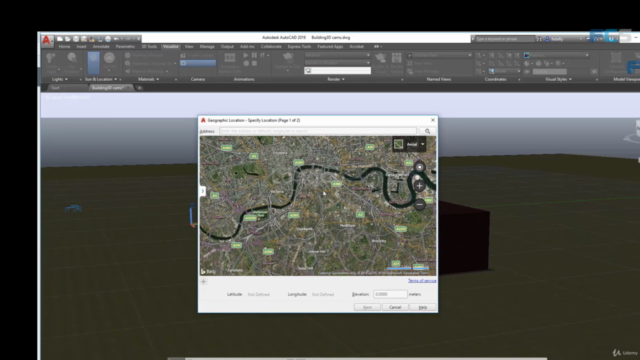
Task: Click the Cancel button
Action: pos(395,307)
